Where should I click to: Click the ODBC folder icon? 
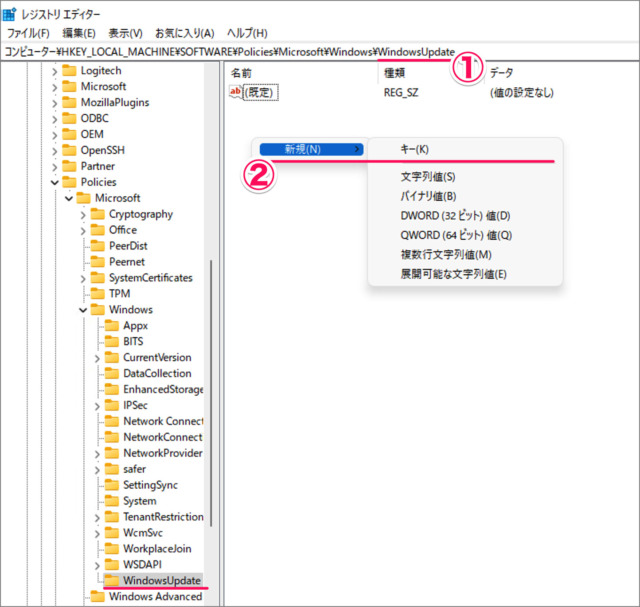[x=69, y=118]
